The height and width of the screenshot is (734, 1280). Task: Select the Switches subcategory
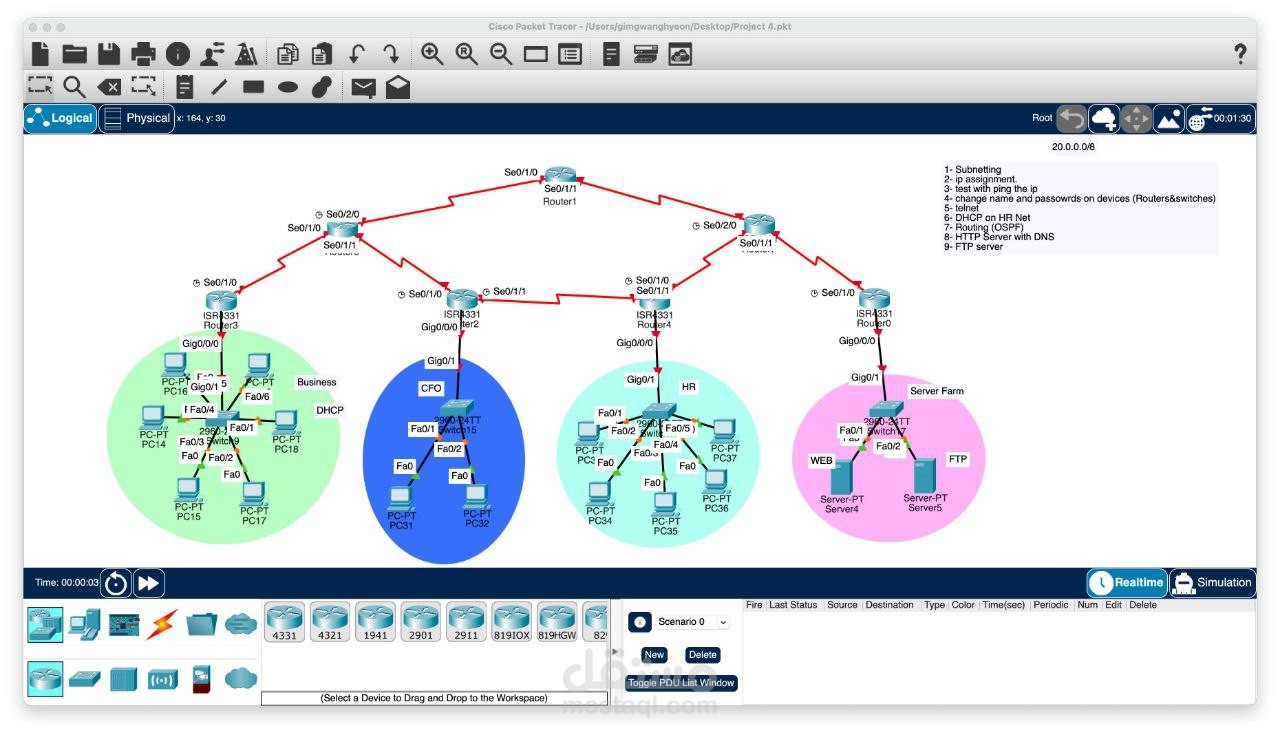pyautogui.click(x=84, y=679)
